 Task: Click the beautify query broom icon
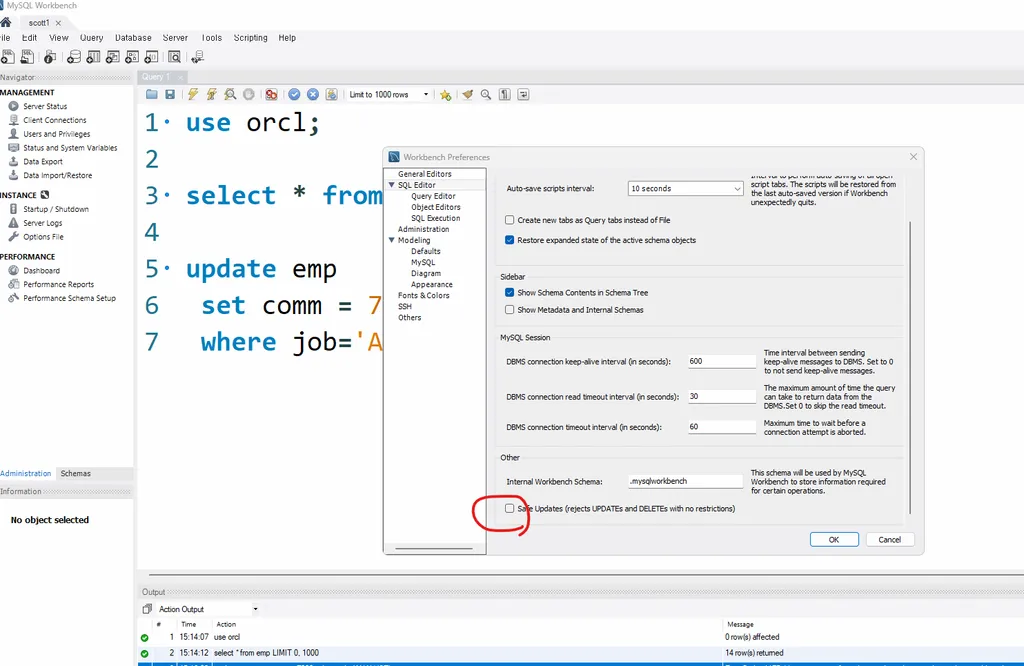pyautogui.click(x=468, y=95)
